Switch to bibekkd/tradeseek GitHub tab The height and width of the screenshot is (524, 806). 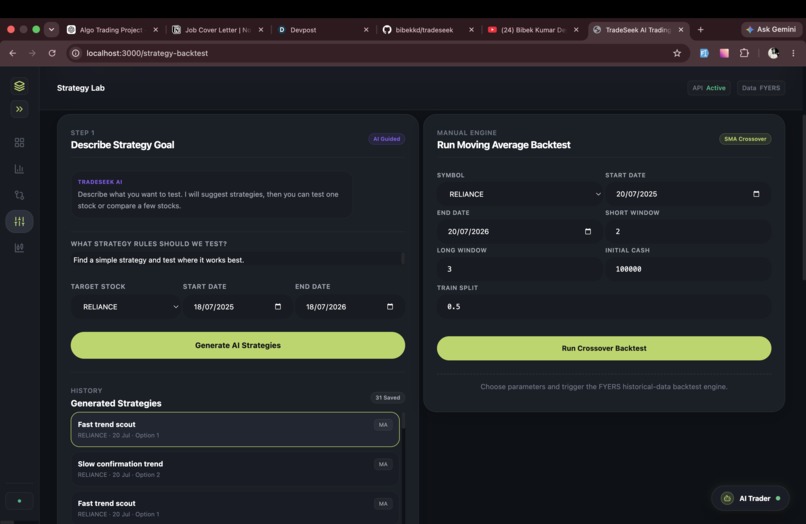(428, 30)
